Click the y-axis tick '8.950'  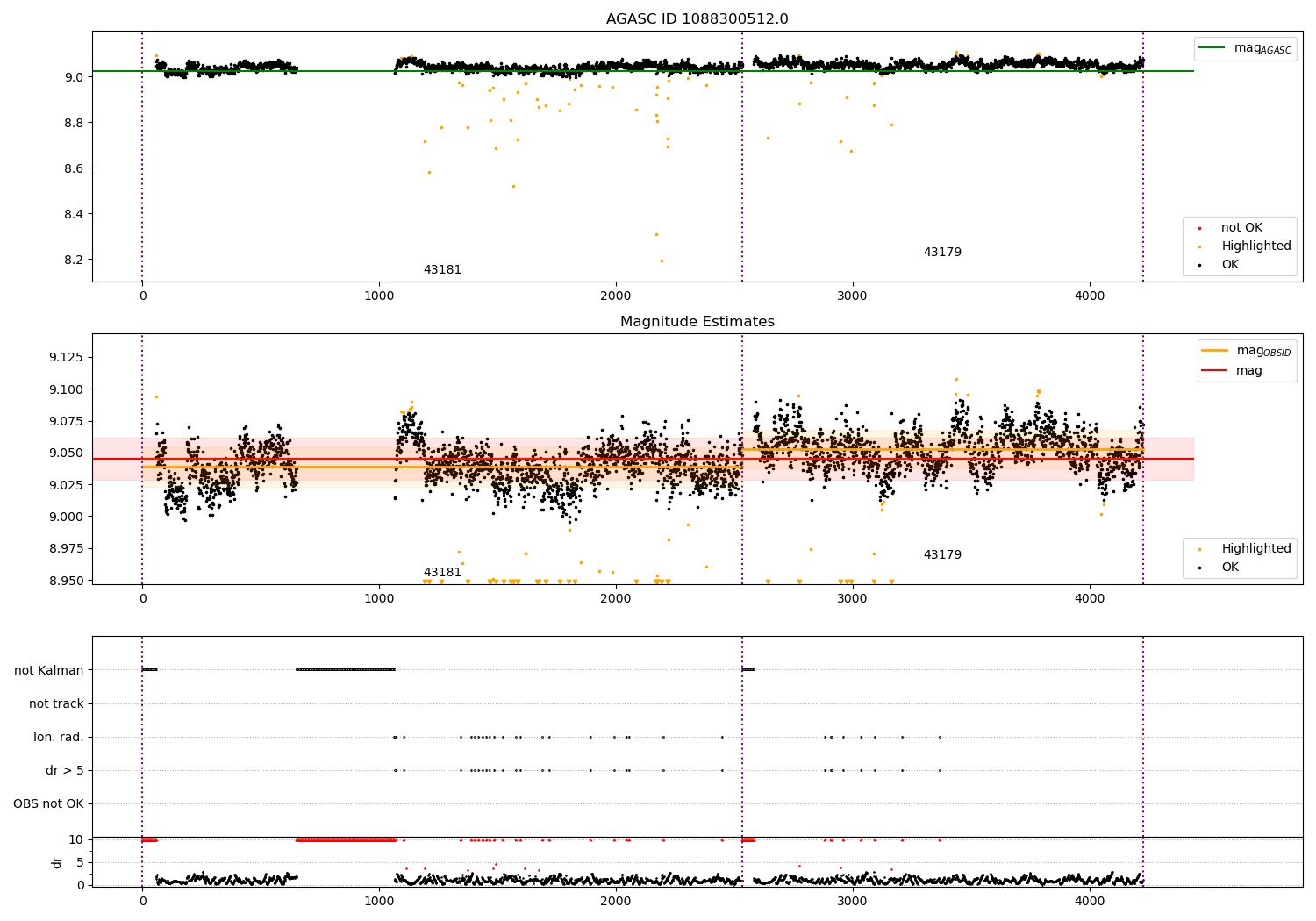(67, 581)
